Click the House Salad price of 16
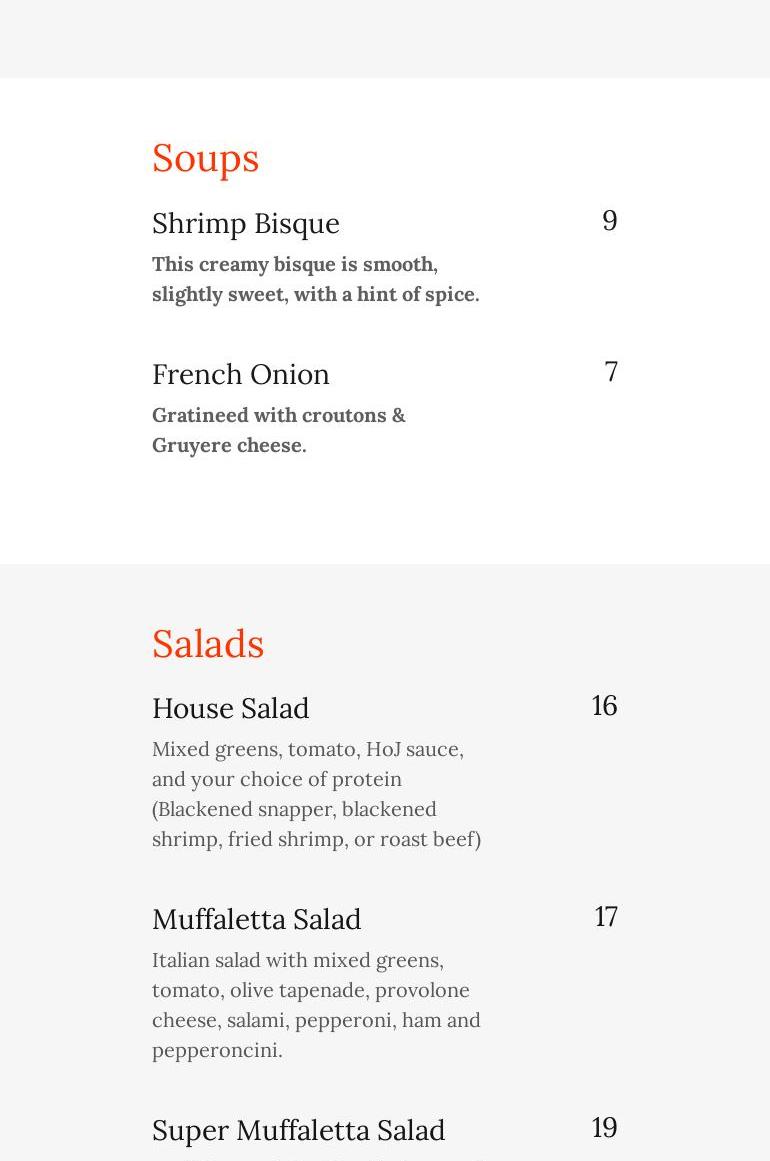The height and width of the screenshot is (1161, 770). pyautogui.click(x=604, y=706)
